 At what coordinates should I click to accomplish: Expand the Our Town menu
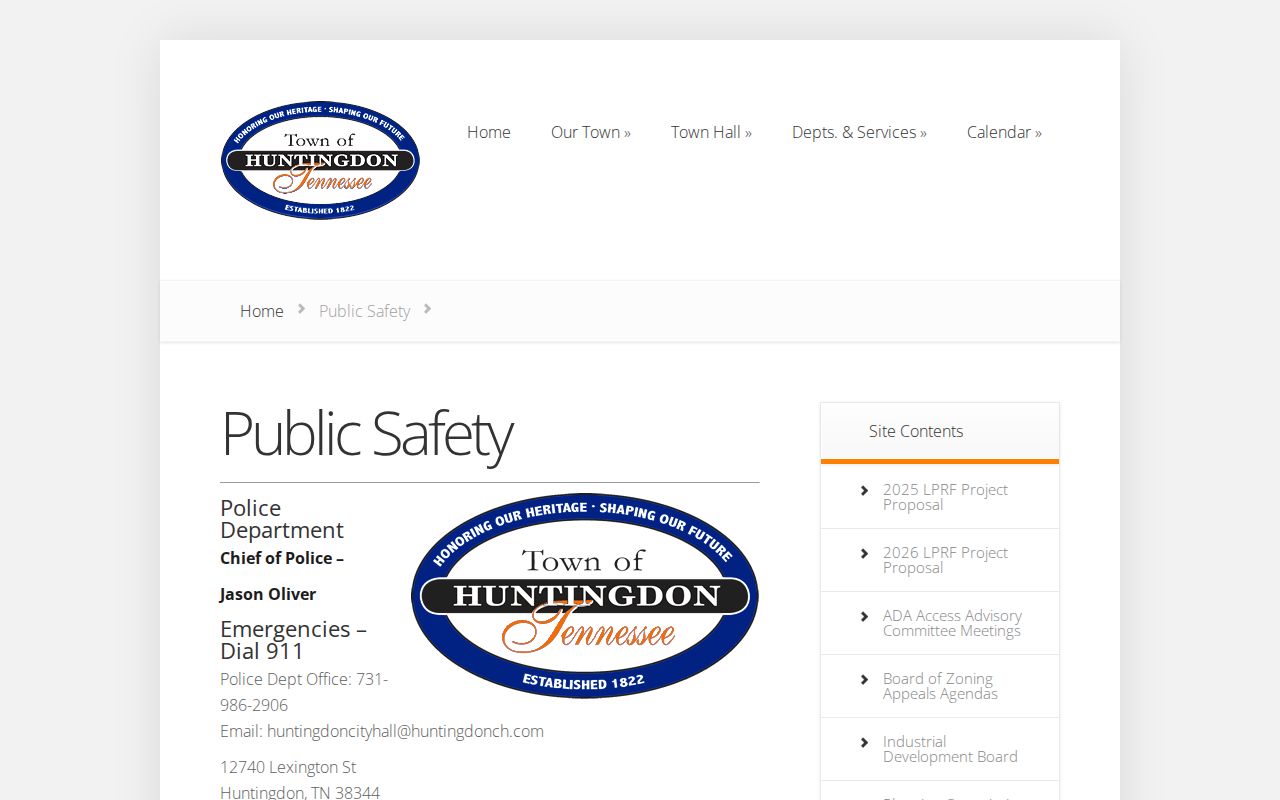point(591,132)
